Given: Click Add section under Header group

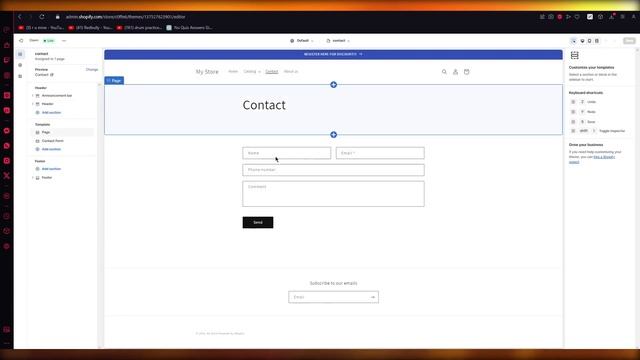Looking at the screenshot, I should click(x=51, y=113).
